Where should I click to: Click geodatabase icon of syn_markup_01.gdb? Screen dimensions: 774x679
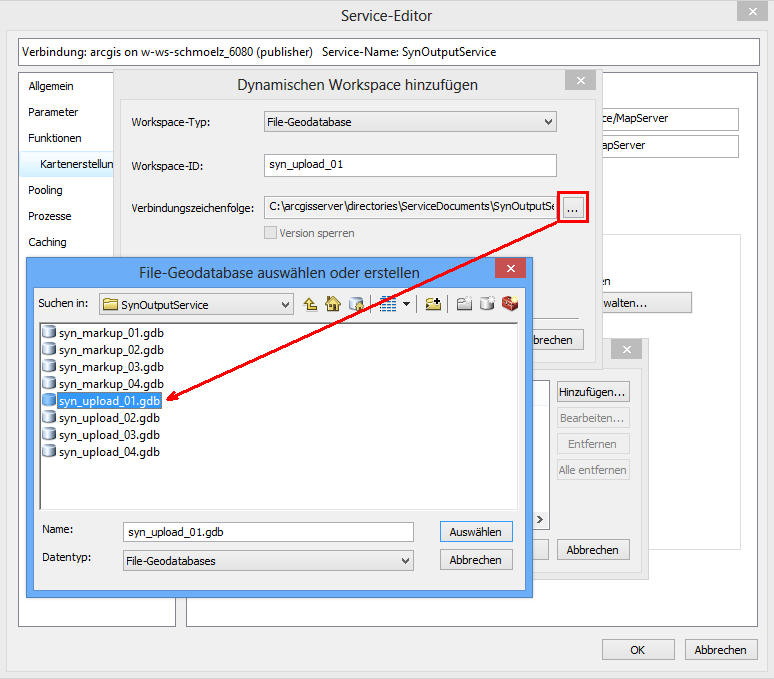tap(49, 332)
